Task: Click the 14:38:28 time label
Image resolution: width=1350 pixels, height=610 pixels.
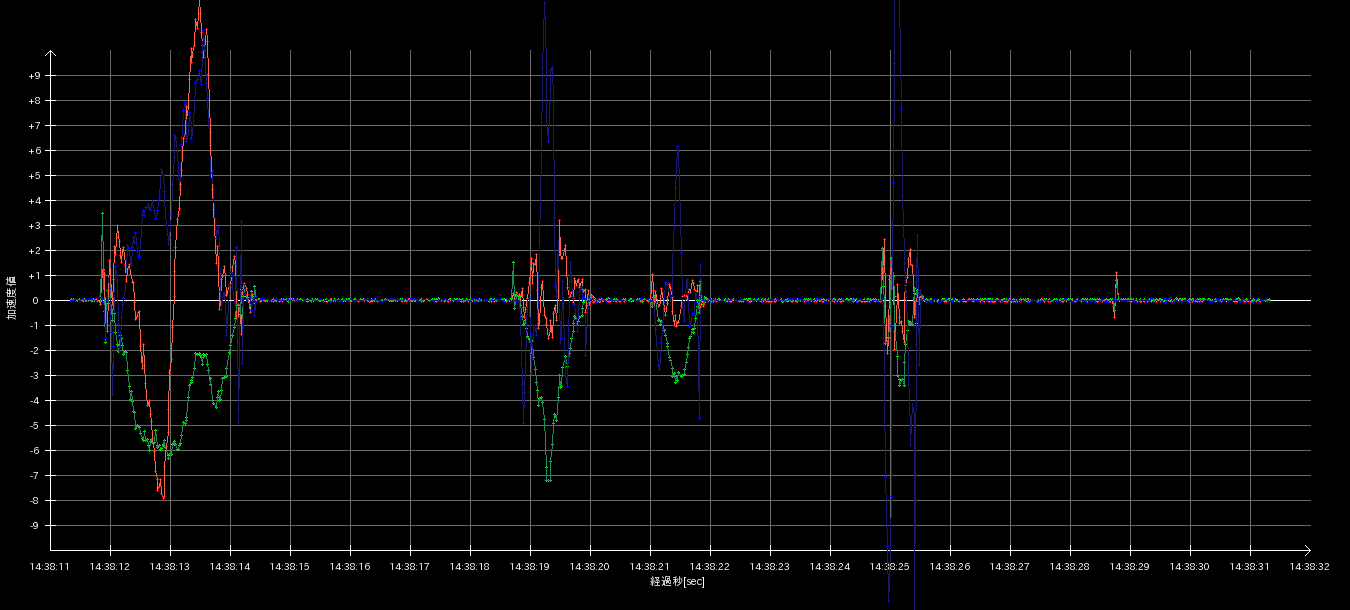Action: pos(1070,567)
